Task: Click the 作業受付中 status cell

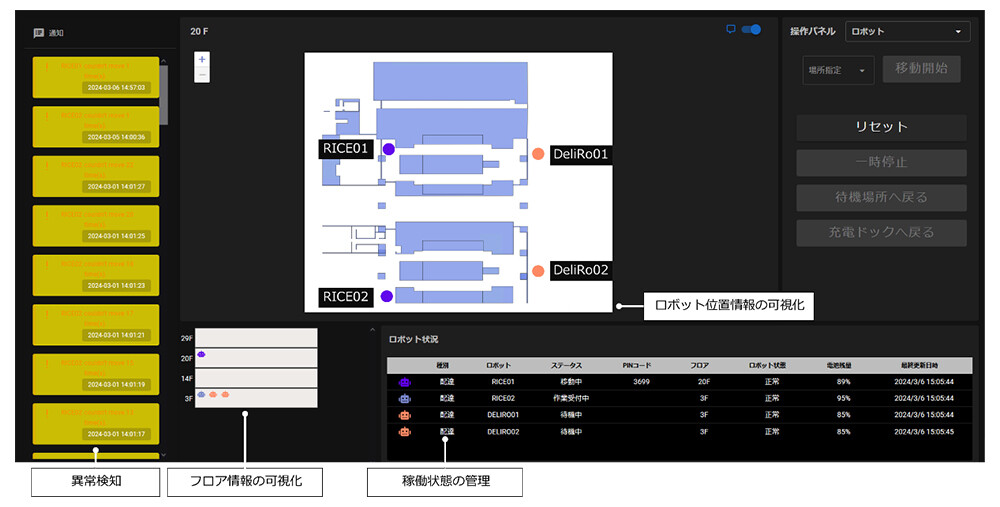Action: pyautogui.click(x=571, y=399)
